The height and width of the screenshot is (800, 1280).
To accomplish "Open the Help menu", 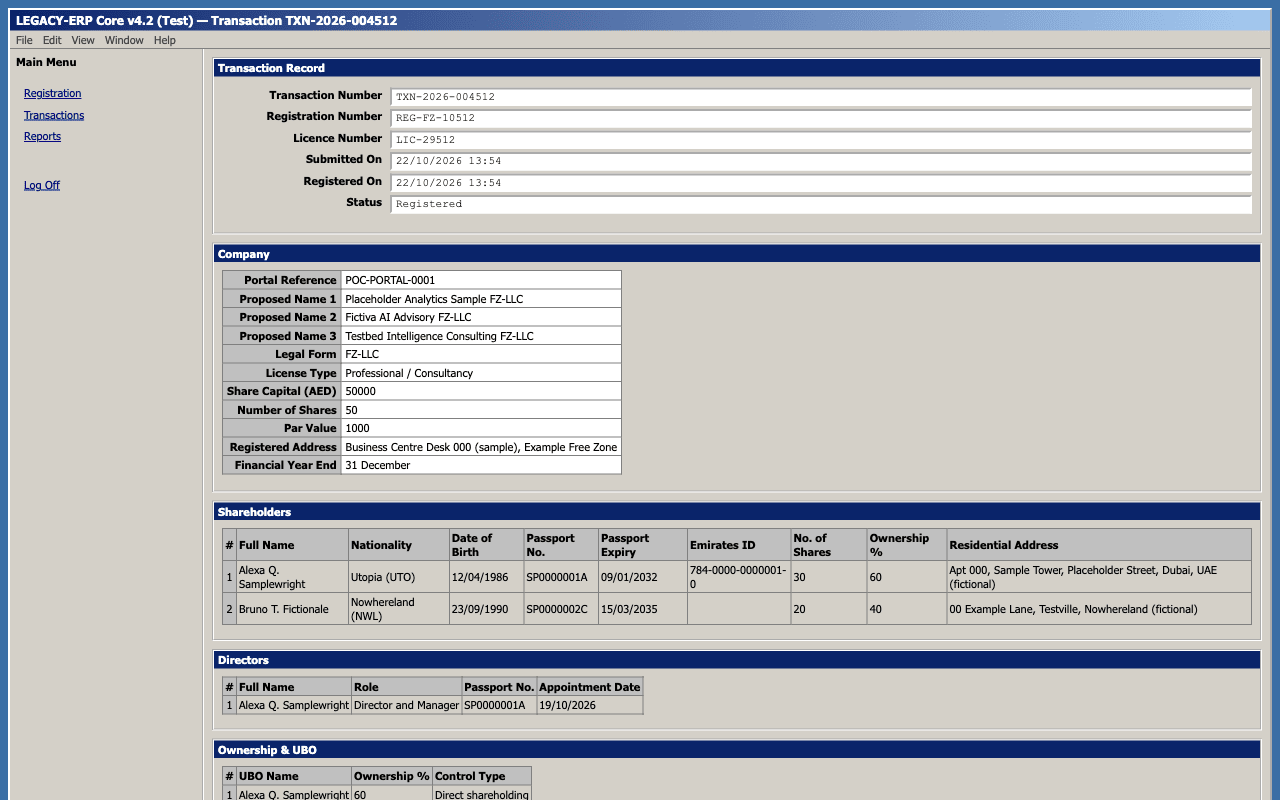I will [165, 40].
